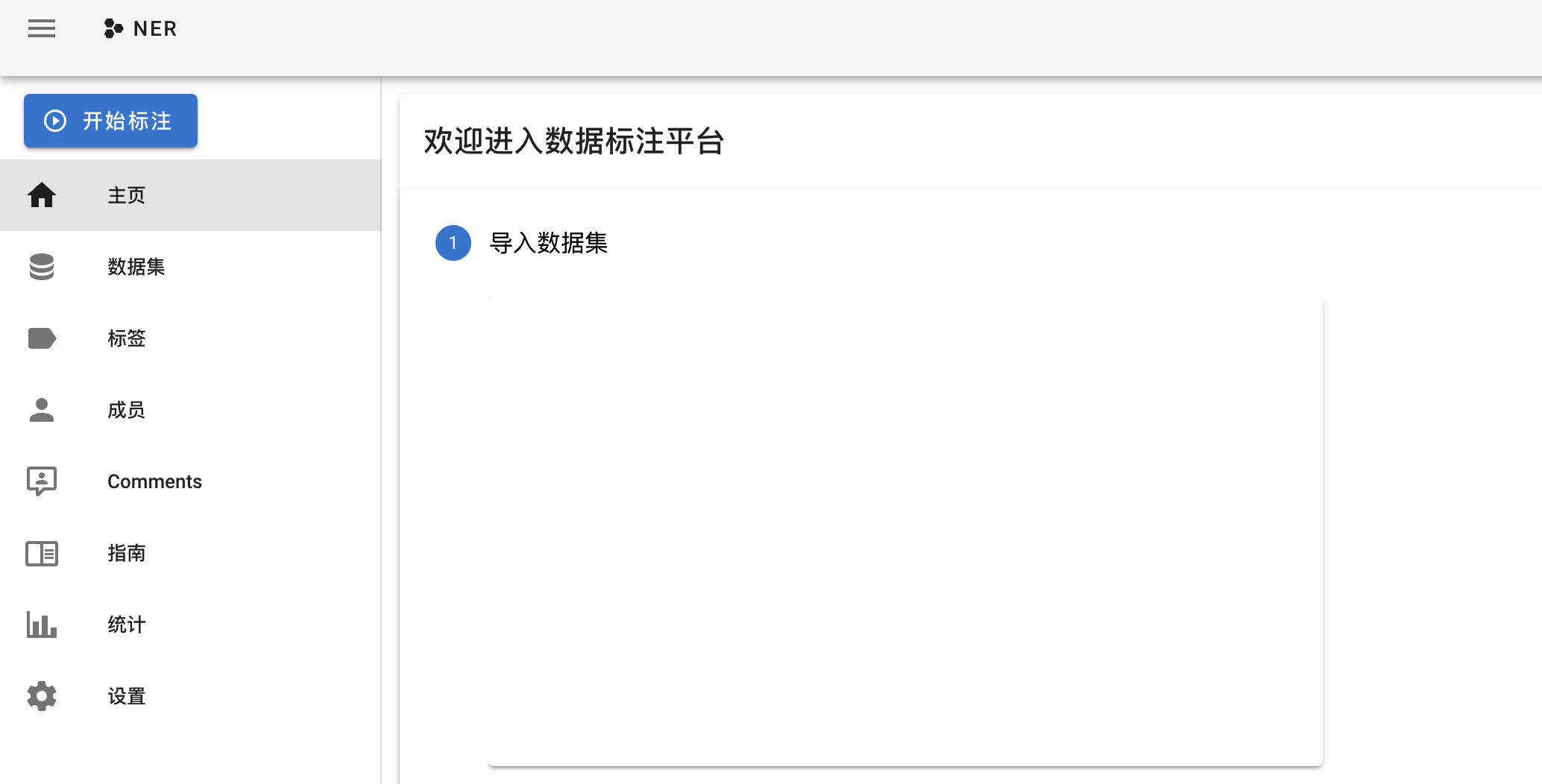The width and height of the screenshot is (1542, 784).
Task: Click the settings gear icon
Action: click(x=42, y=696)
